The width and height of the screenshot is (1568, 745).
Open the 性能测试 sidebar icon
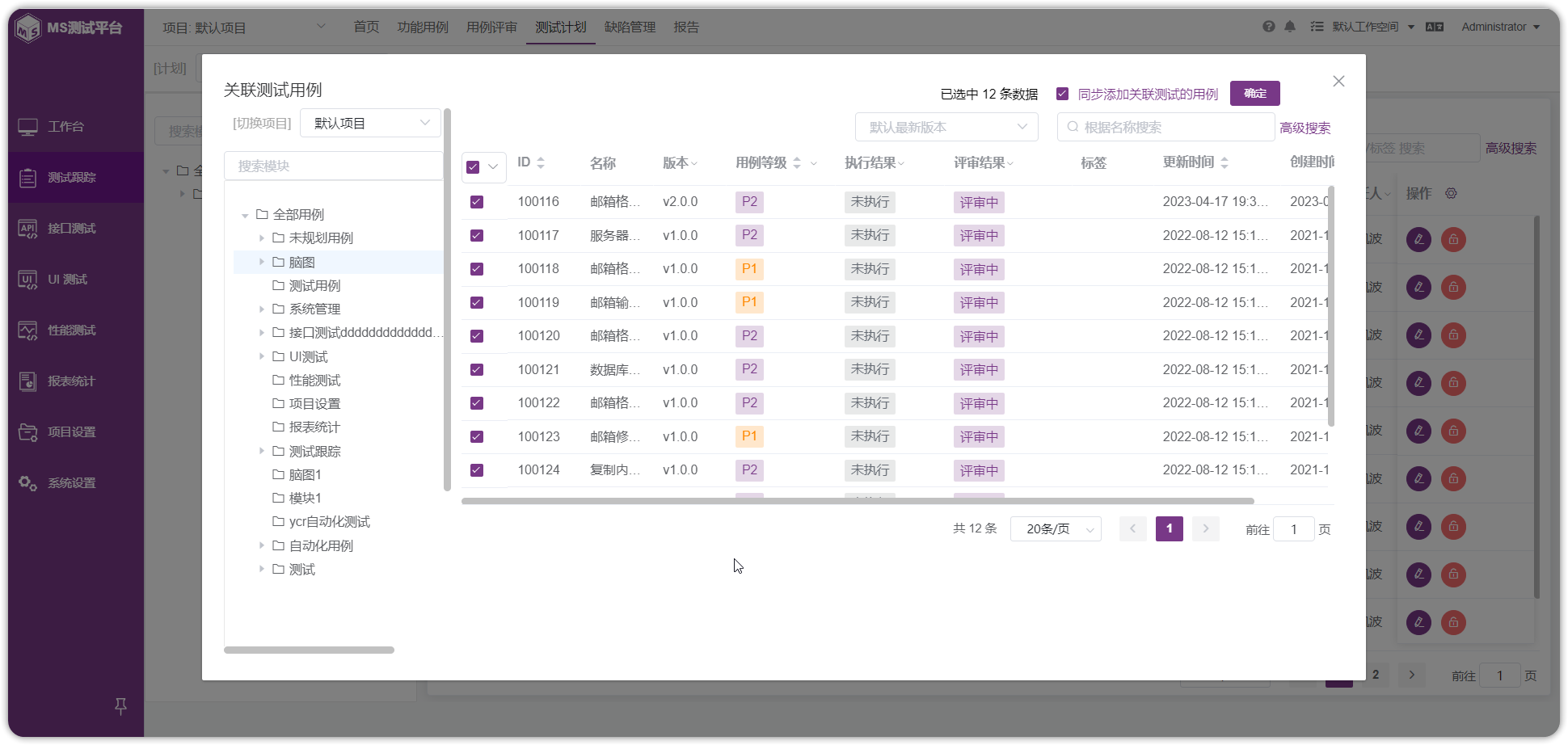pos(28,330)
